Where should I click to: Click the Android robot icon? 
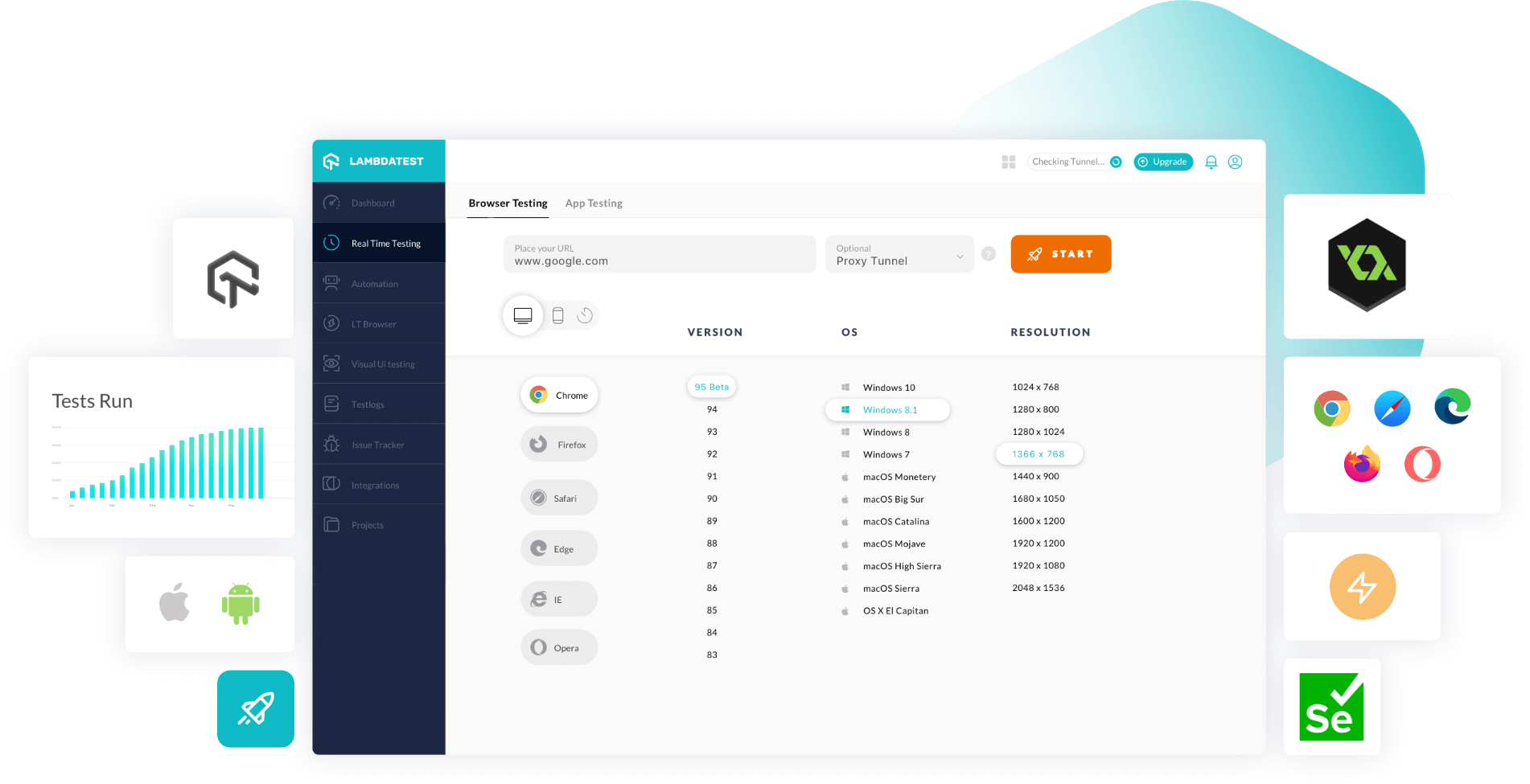coord(241,604)
